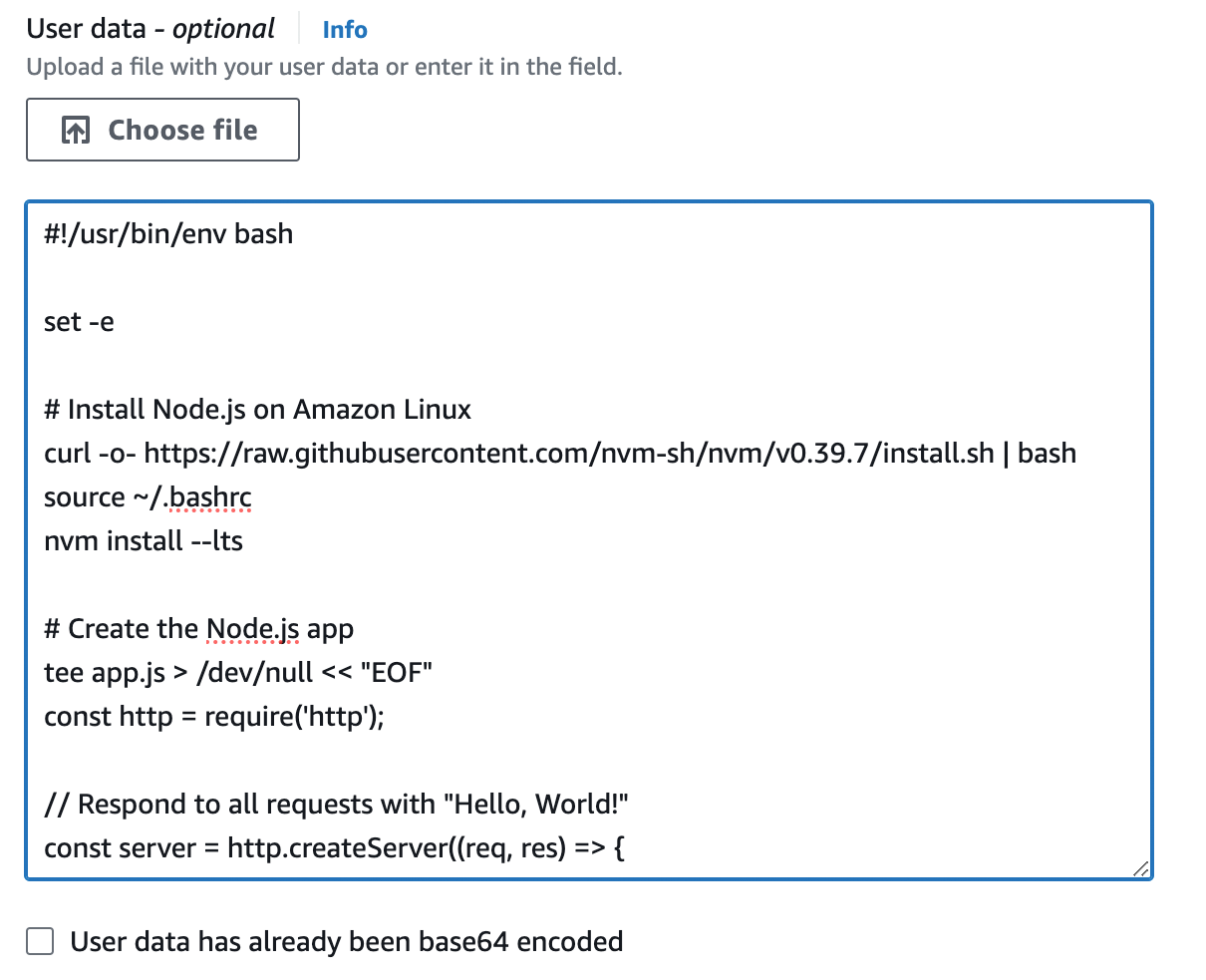Screen dimensions: 1206x980
Task: Open the Info link beside User data
Action: 345,30
